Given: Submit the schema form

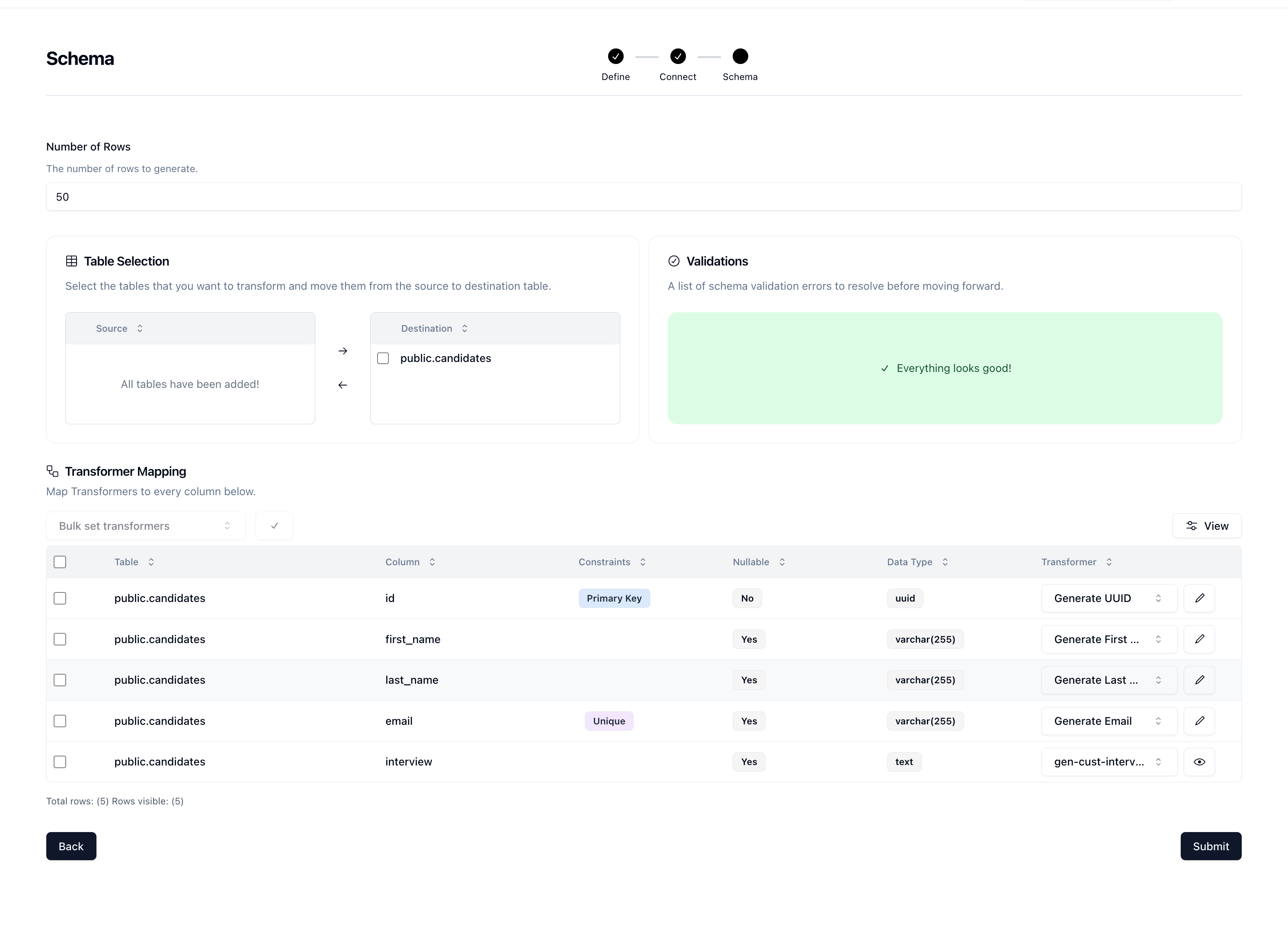Looking at the screenshot, I should [x=1211, y=846].
